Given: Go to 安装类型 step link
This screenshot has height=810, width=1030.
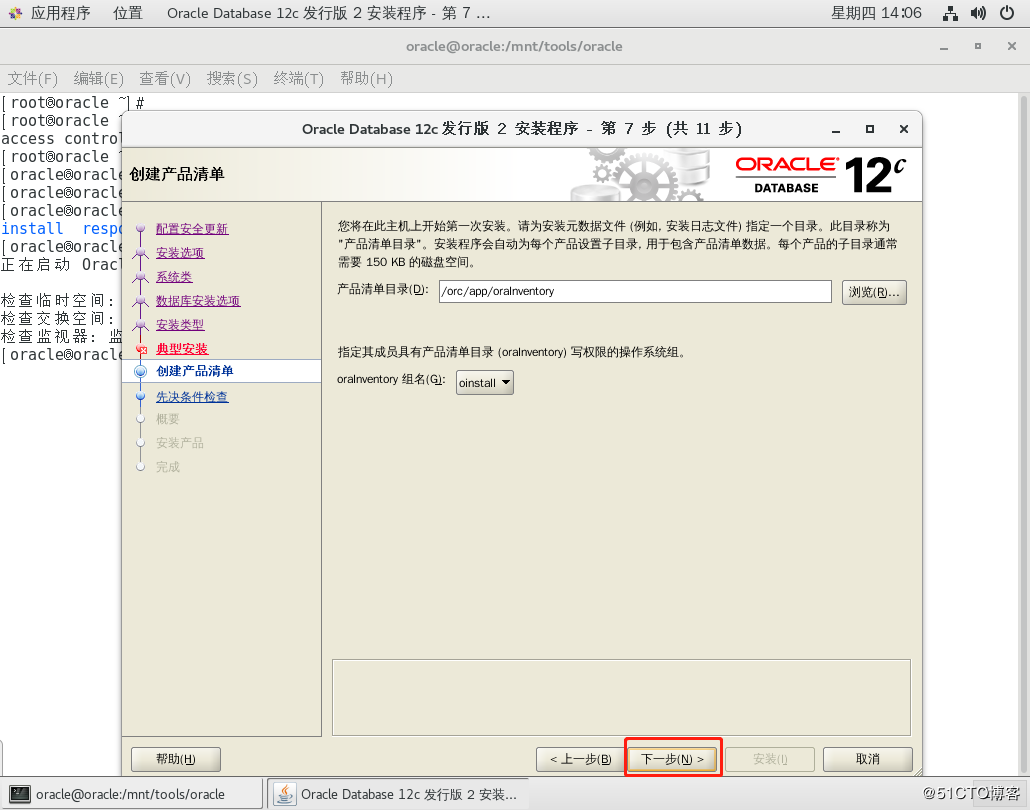Looking at the screenshot, I should (180, 325).
